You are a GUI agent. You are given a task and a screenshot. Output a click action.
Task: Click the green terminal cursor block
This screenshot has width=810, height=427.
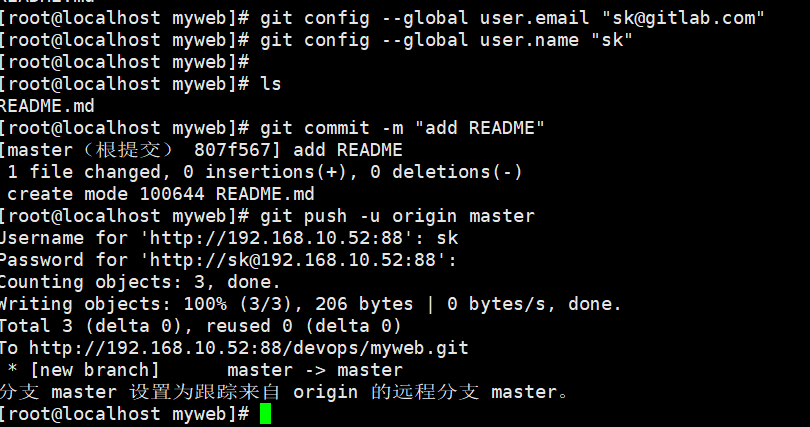(x=266, y=413)
